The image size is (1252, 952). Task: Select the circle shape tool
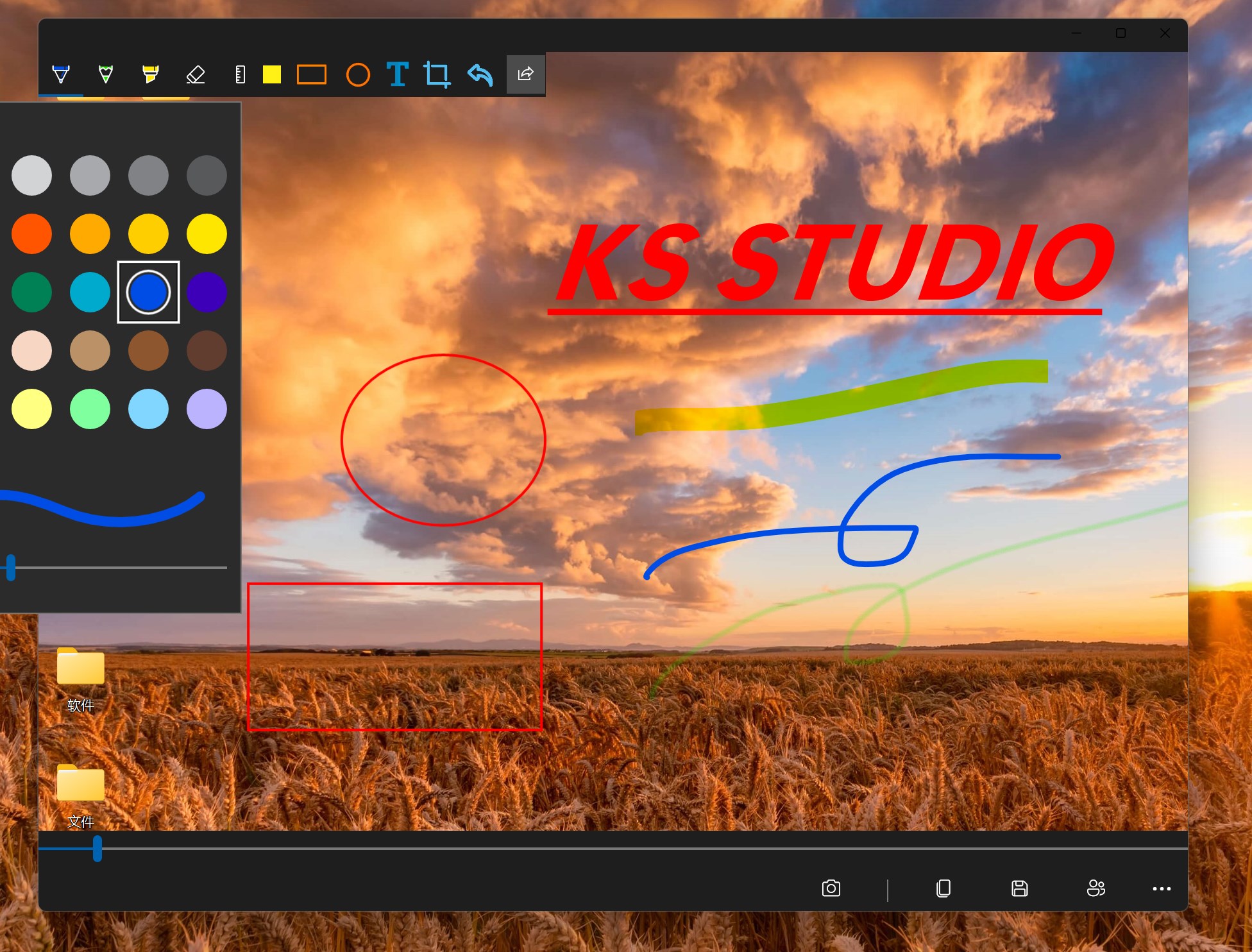click(358, 74)
